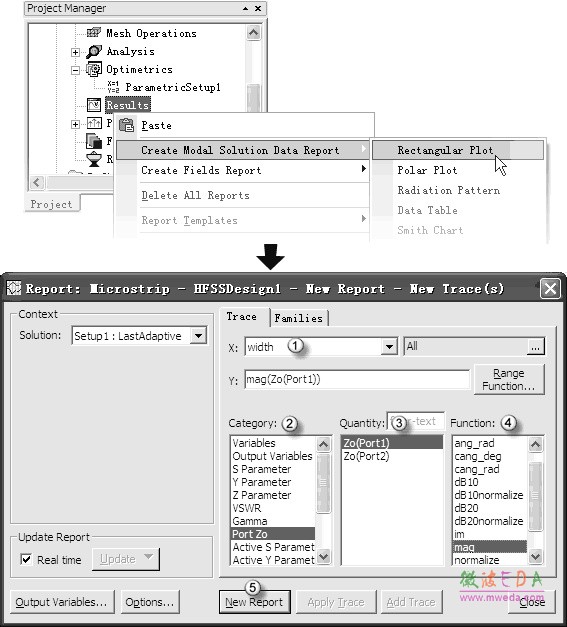Click the Mesh Operations tree icon
Image resolution: width=567 pixels, height=627 pixels.
tap(94, 32)
